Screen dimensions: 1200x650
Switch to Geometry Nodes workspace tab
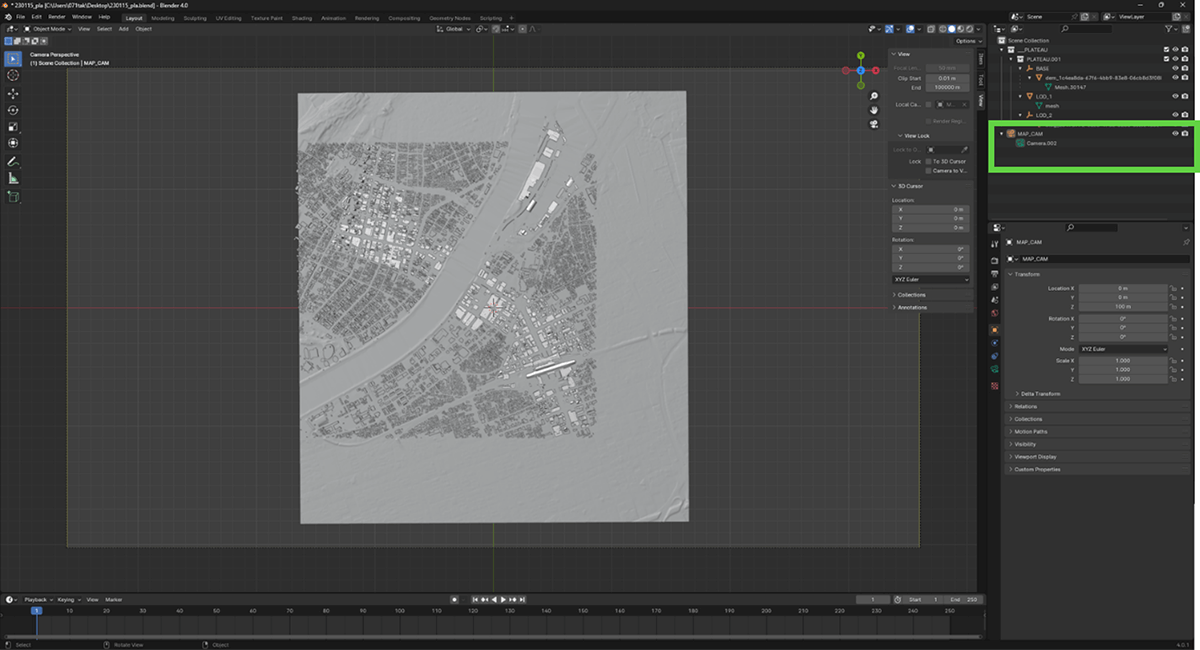(449, 18)
